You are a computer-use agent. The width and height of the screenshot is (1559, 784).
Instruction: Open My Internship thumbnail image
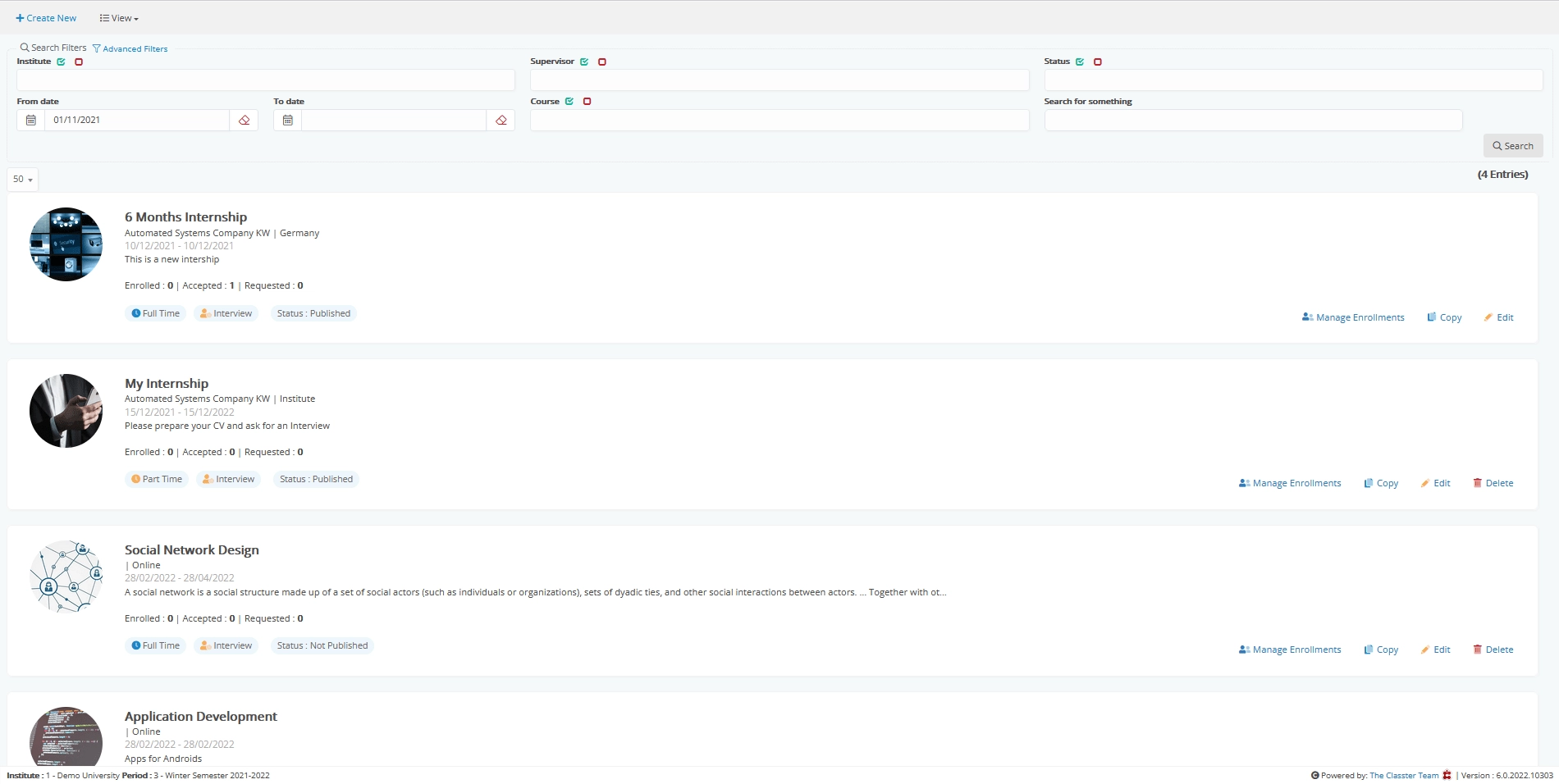coord(66,411)
